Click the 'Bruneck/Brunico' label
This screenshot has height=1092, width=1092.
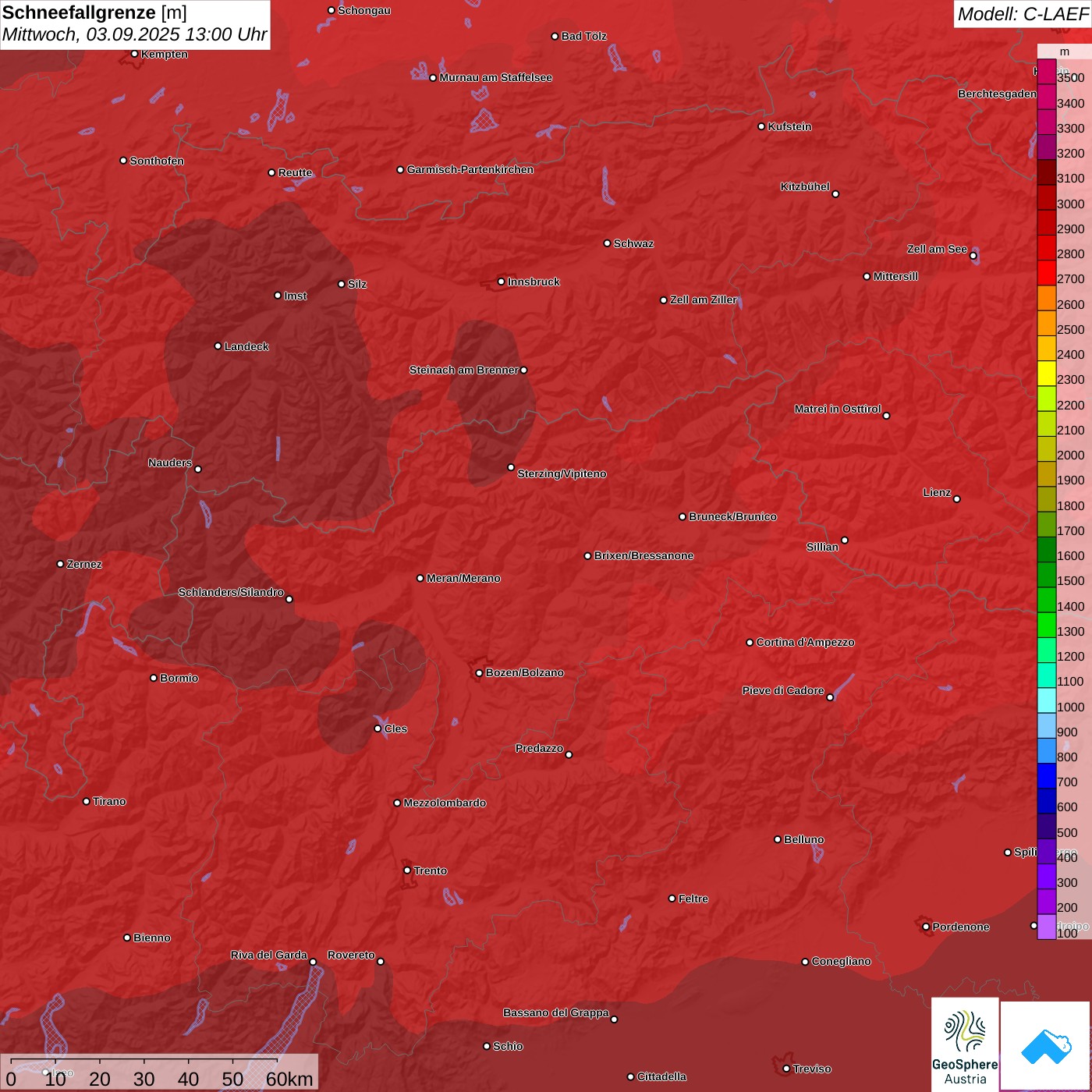click(732, 516)
